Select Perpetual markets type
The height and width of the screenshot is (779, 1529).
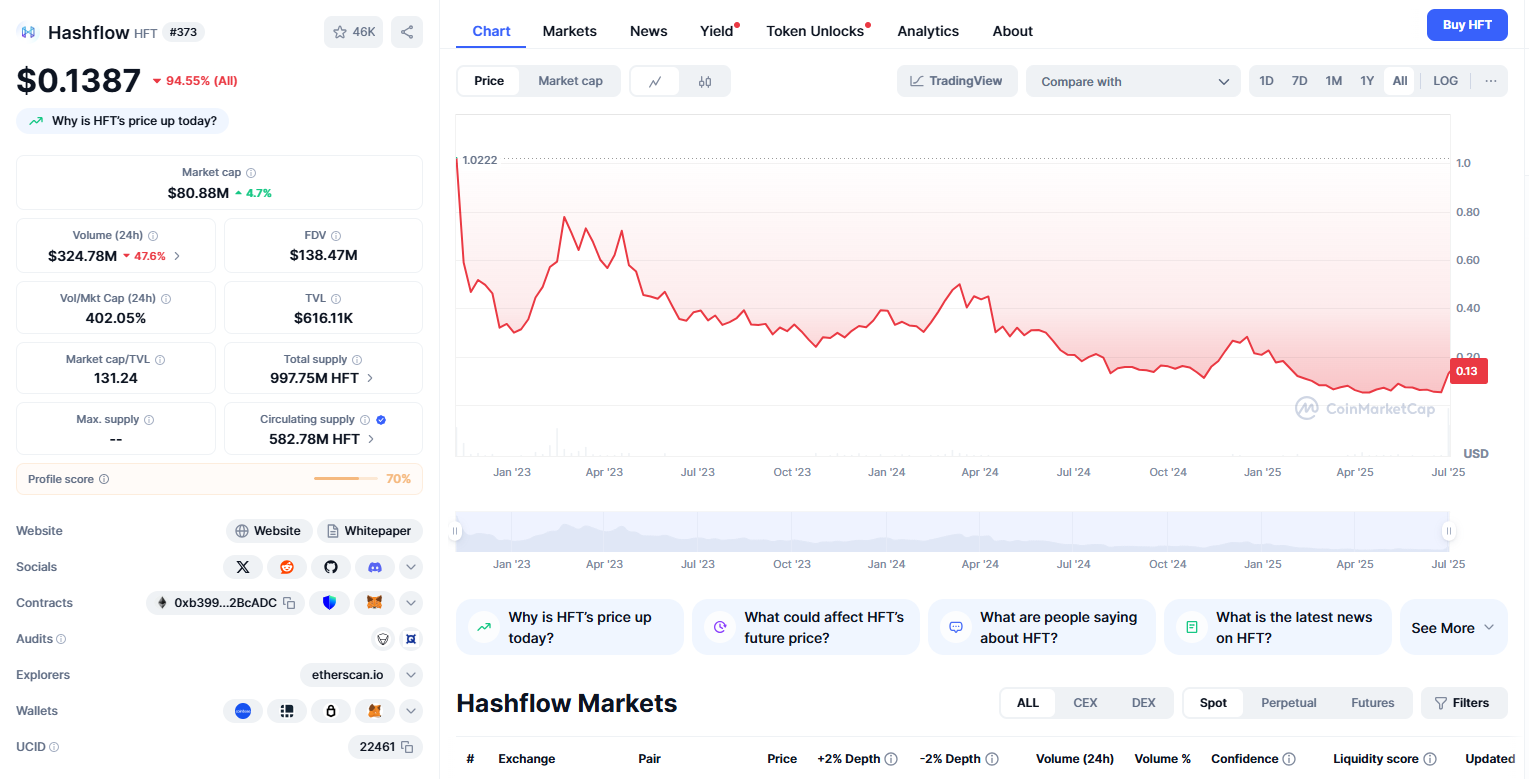point(1289,703)
